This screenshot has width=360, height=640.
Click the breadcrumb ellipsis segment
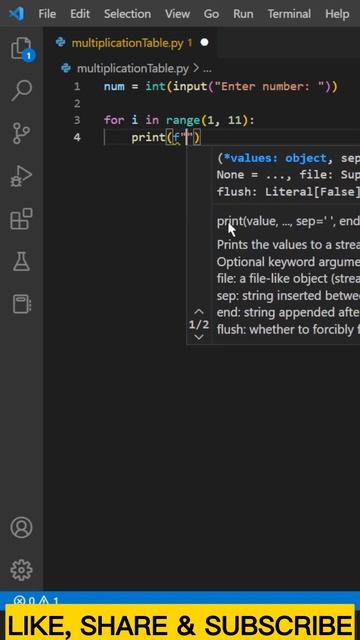(207, 69)
